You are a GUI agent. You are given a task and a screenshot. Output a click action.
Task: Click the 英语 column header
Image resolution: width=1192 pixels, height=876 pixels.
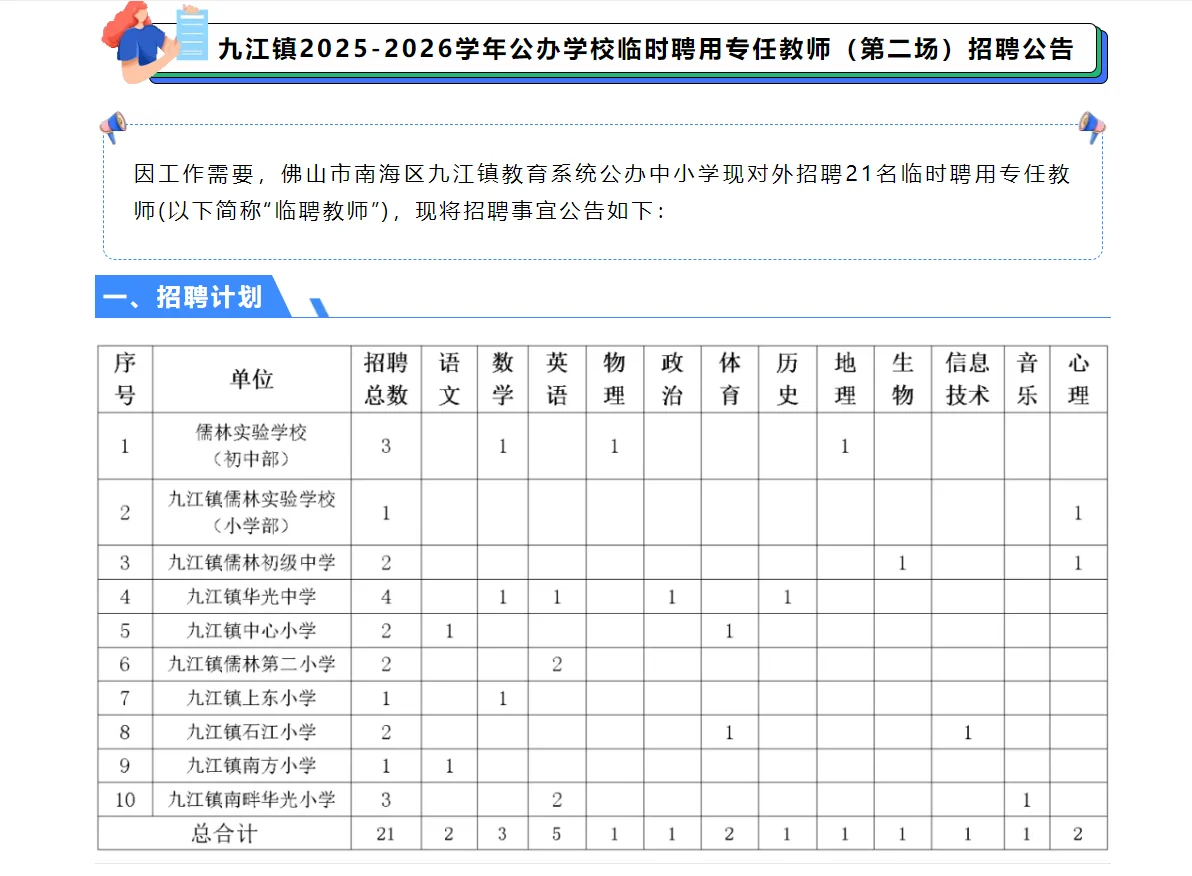[x=557, y=379]
